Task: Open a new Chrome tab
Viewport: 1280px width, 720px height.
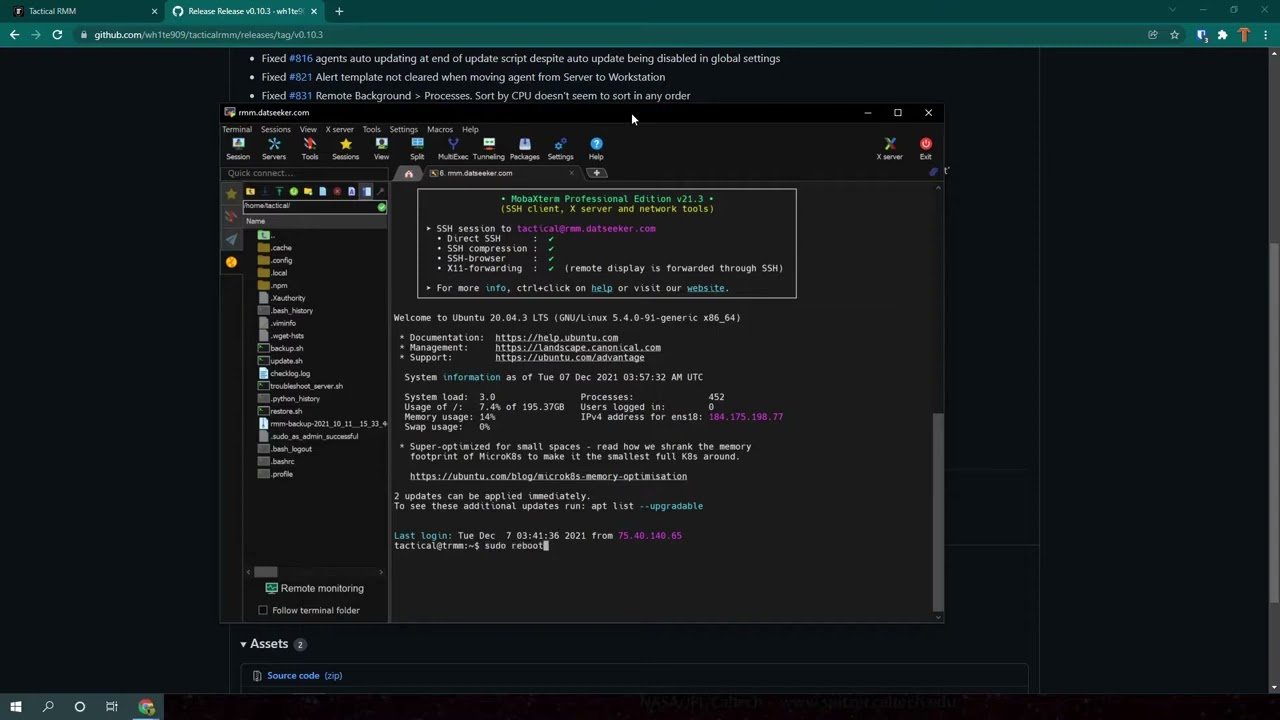Action: click(339, 11)
